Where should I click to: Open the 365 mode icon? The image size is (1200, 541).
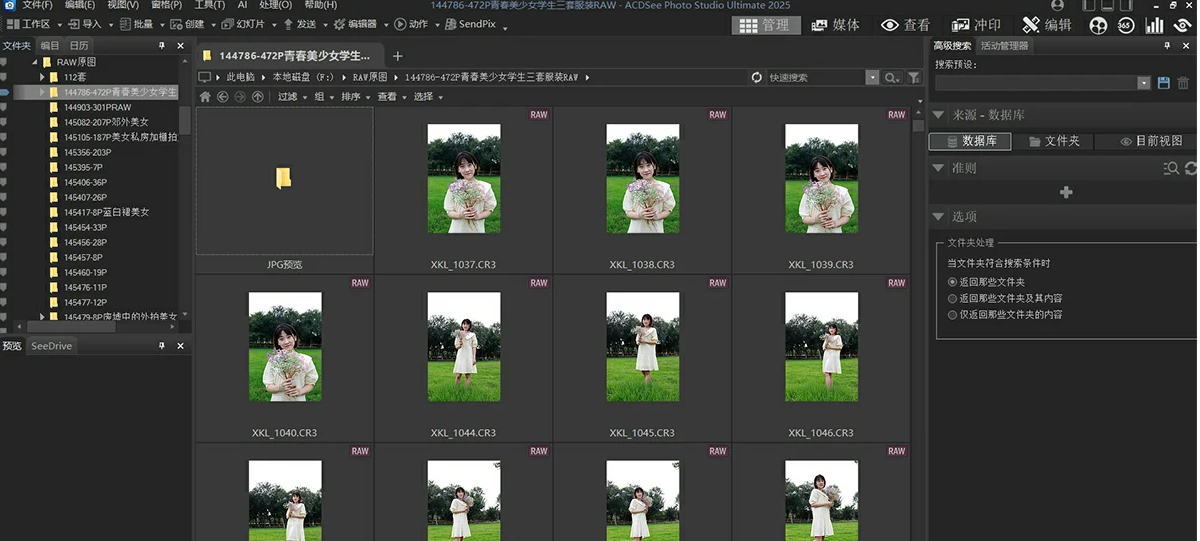click(1126, 25)
